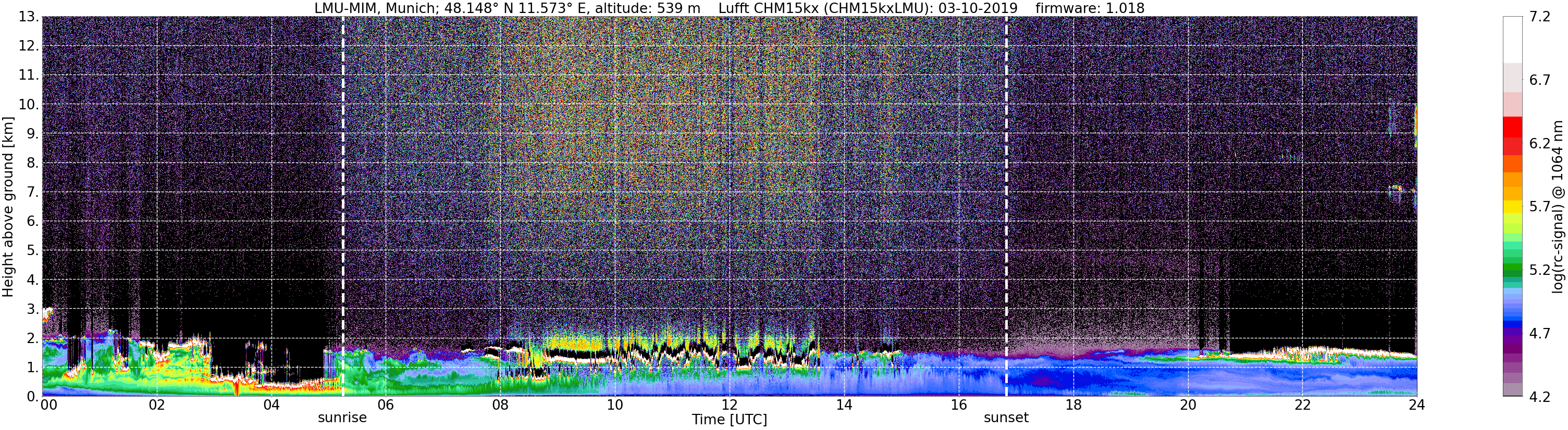Click the '2.' height axis tick label
The image size is (1568, 430).
pos(33,338)
